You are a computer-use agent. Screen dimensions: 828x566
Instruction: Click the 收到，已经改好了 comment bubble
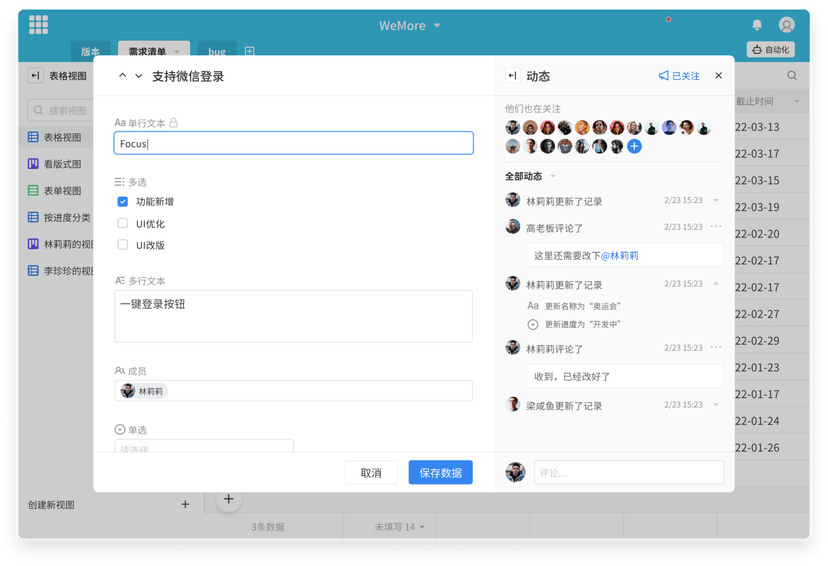pos(625,376)
